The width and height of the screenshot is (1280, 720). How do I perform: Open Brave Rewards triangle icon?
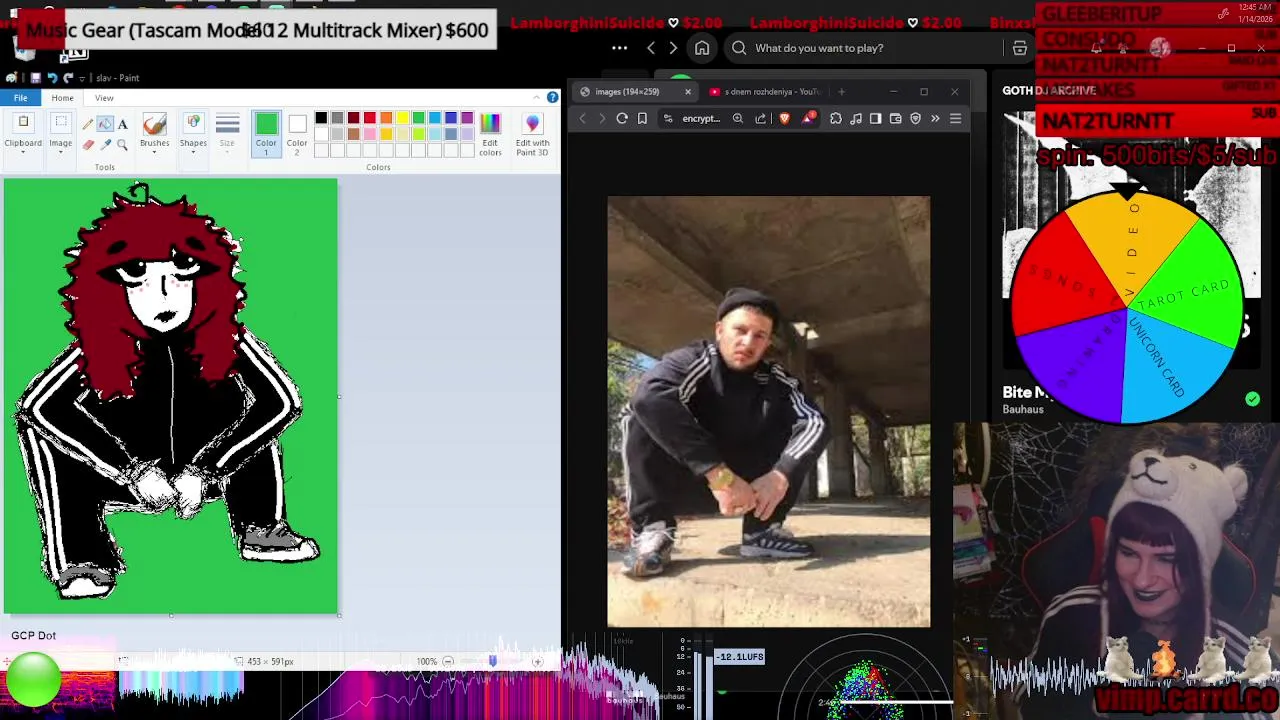(x=808, y=118)
